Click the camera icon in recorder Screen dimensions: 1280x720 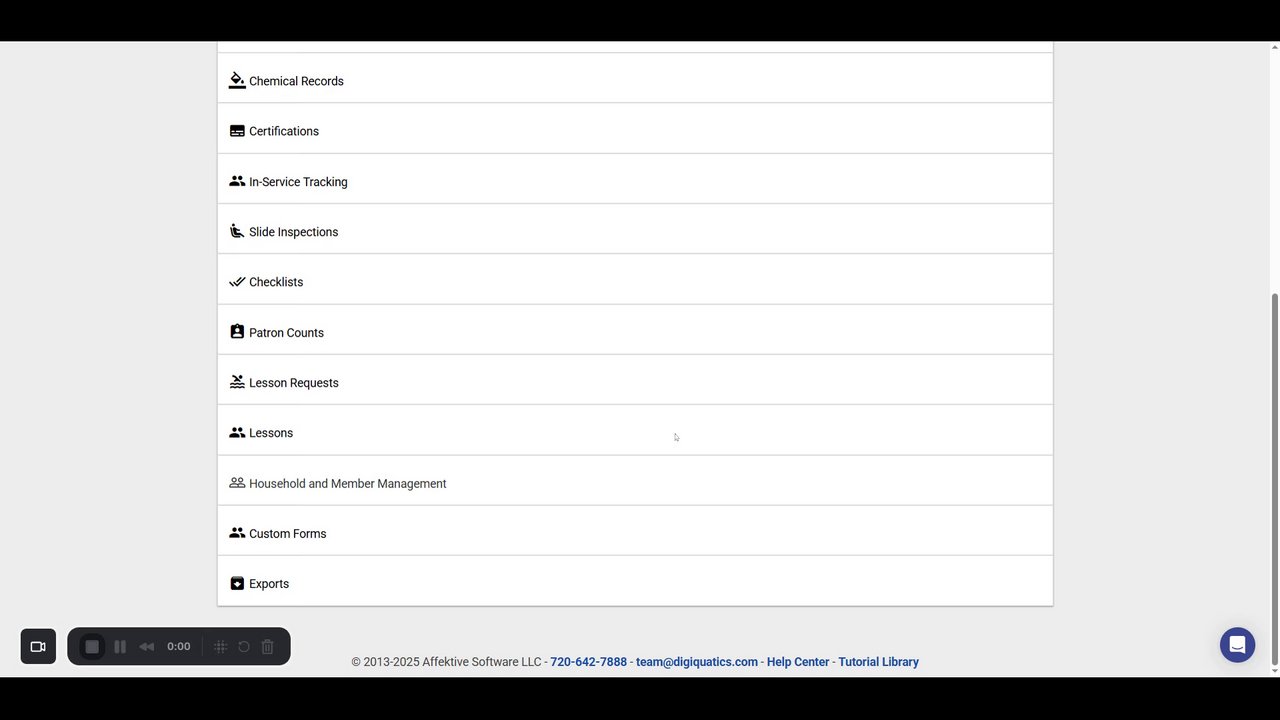38,646
